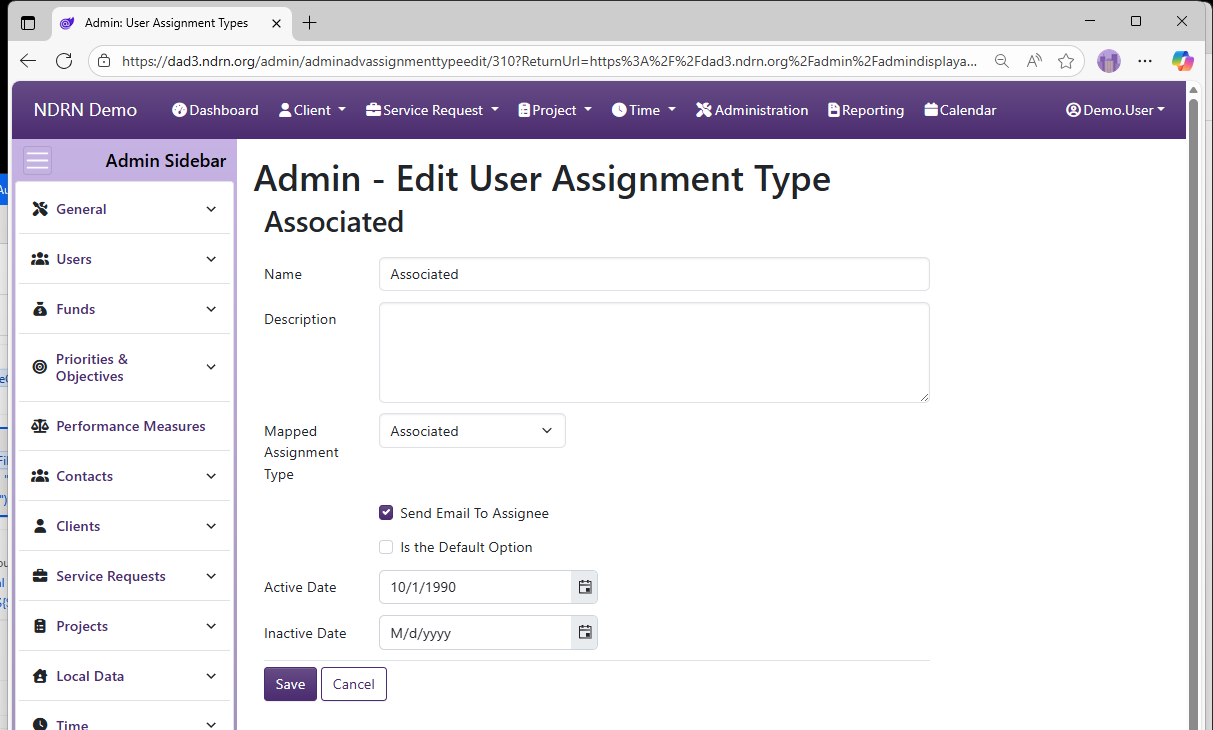
Task: Click the Users group icon in sidebar
Action: pyautogui.click(x=40, y=259)
